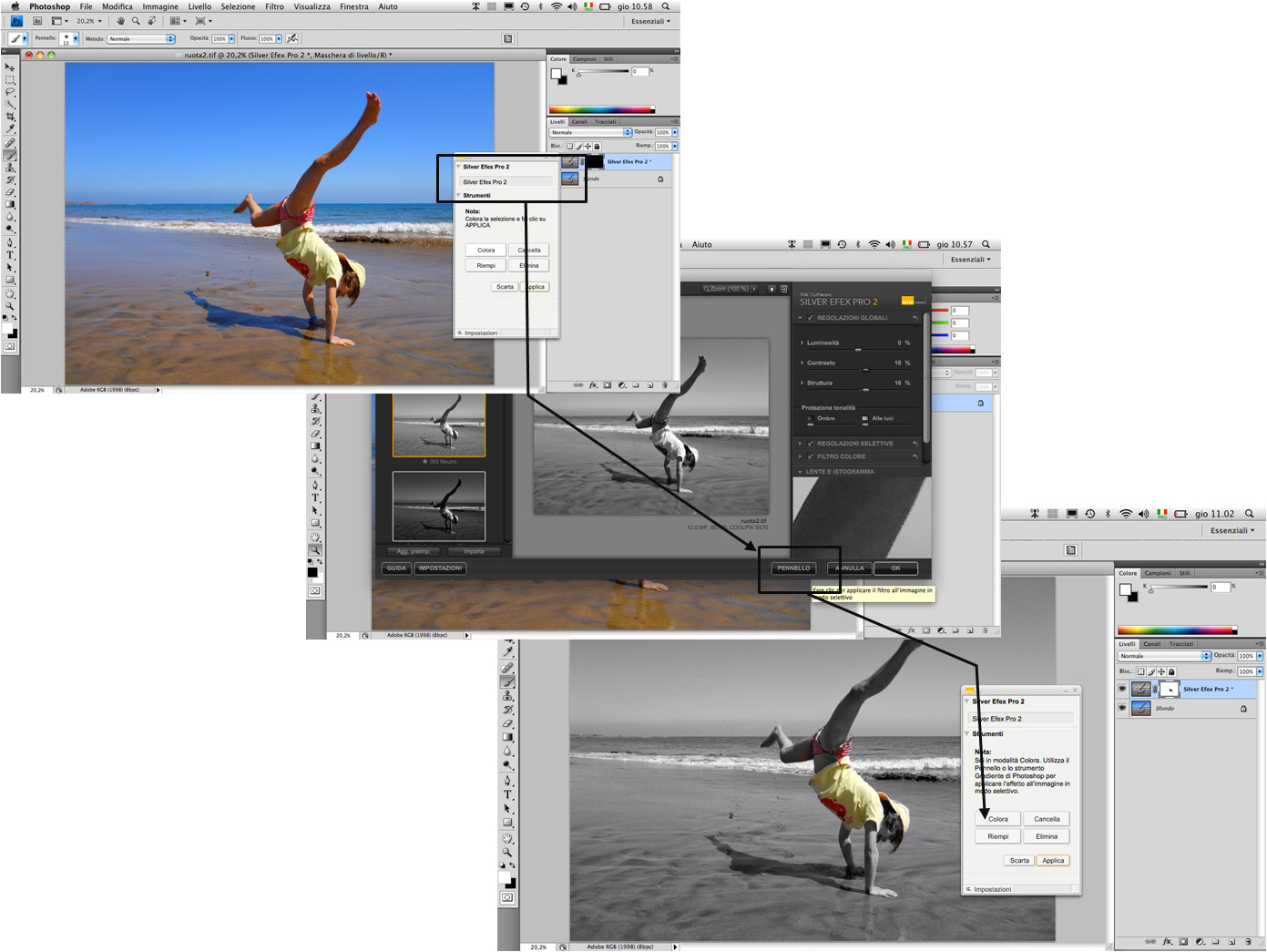Reset Regolazioni Globali with its curved arrow icon
1267x952 pixels.
(x=914, y=318)
